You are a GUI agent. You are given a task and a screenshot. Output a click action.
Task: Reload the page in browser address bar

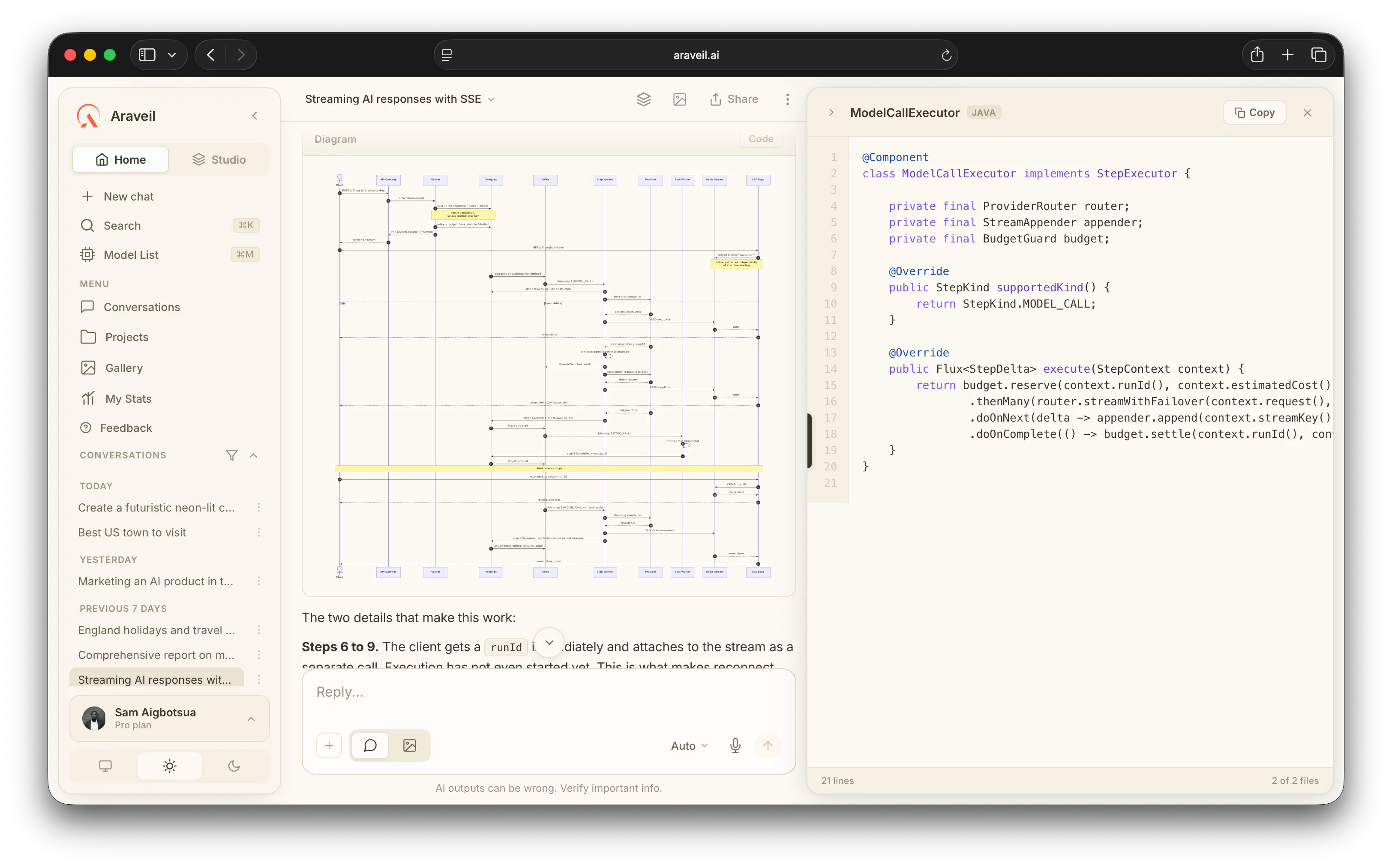tap(946, 55)
